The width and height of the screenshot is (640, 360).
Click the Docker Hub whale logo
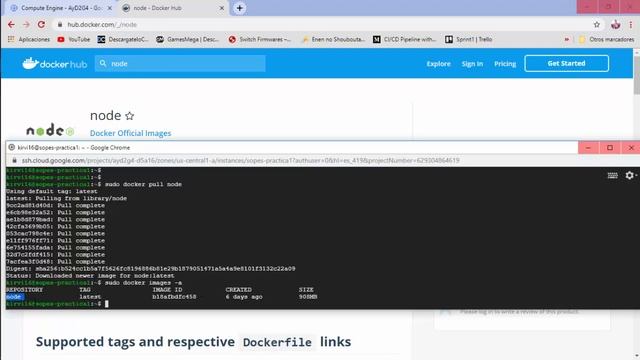54,64
